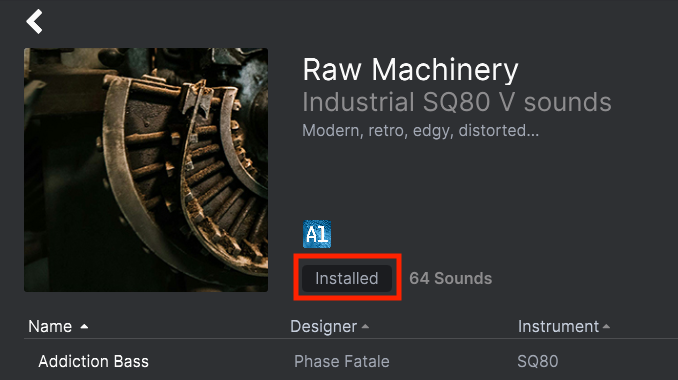Click the Installed button

(347, 278)
